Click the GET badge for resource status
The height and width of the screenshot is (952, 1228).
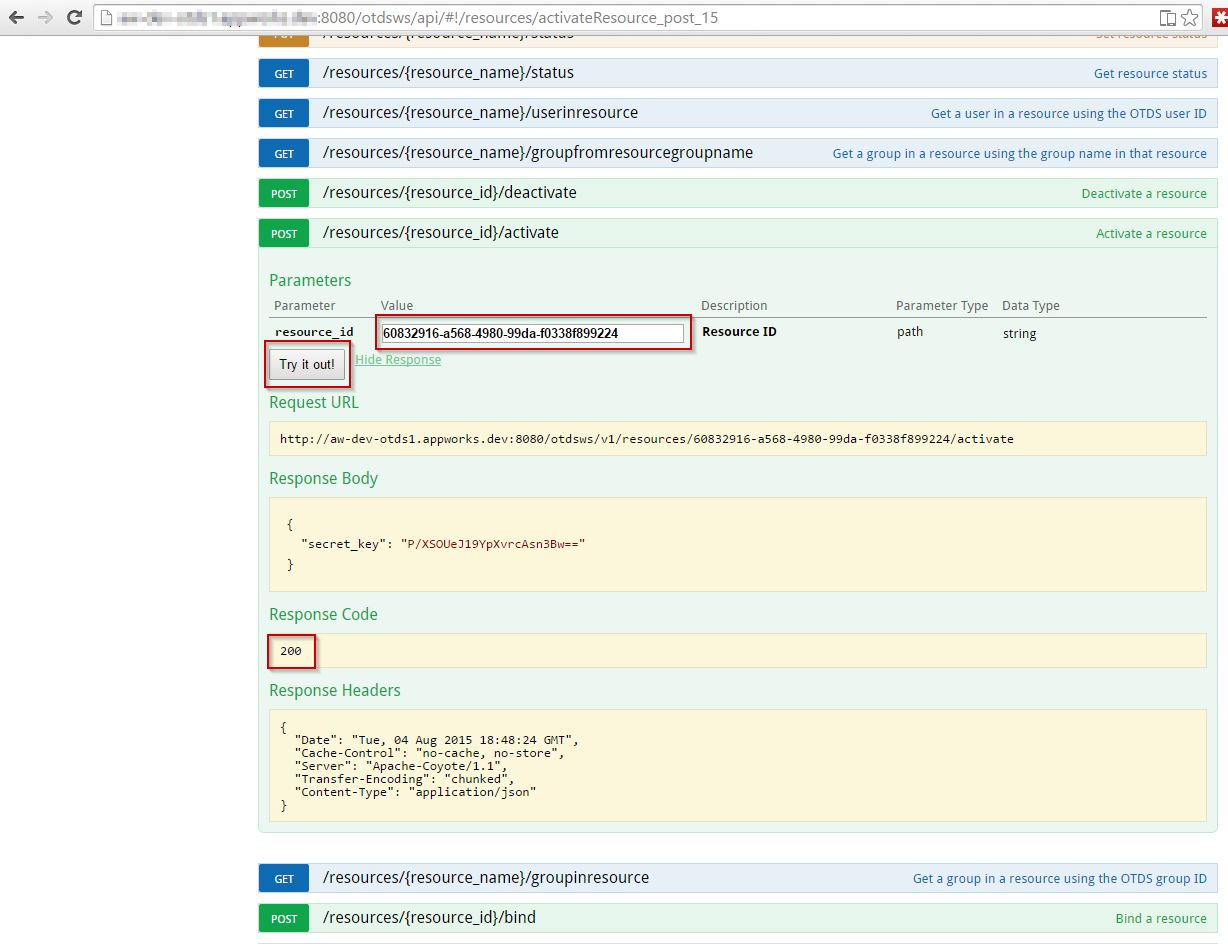[x=284, y=73]
